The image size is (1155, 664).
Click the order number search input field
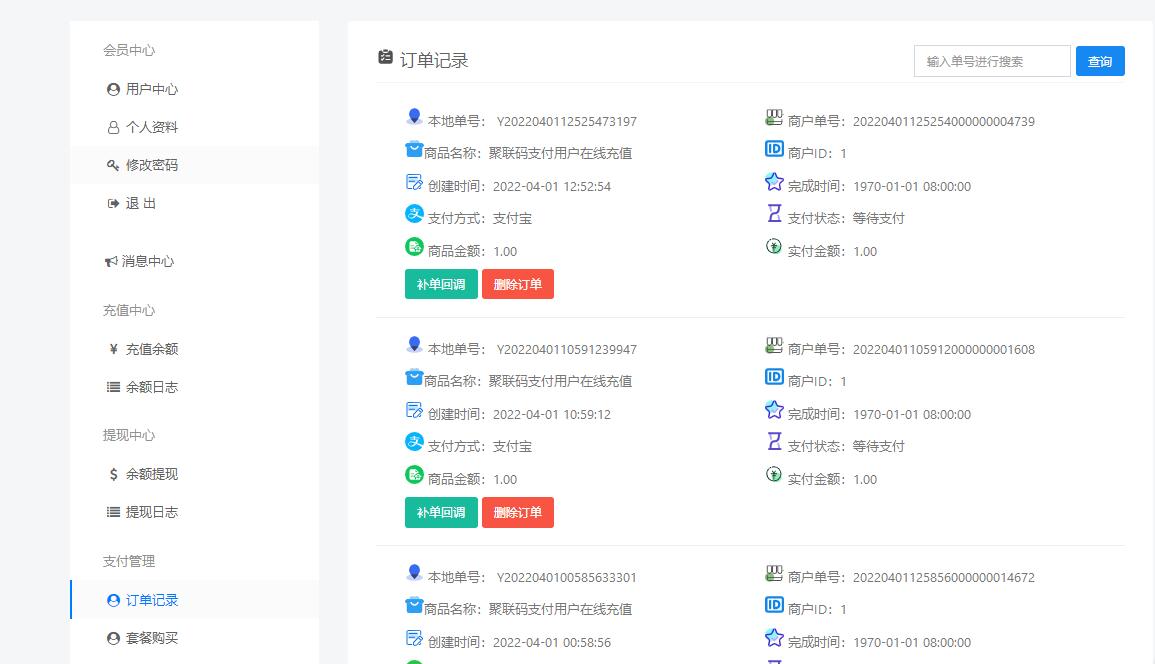tap(991, 60)
